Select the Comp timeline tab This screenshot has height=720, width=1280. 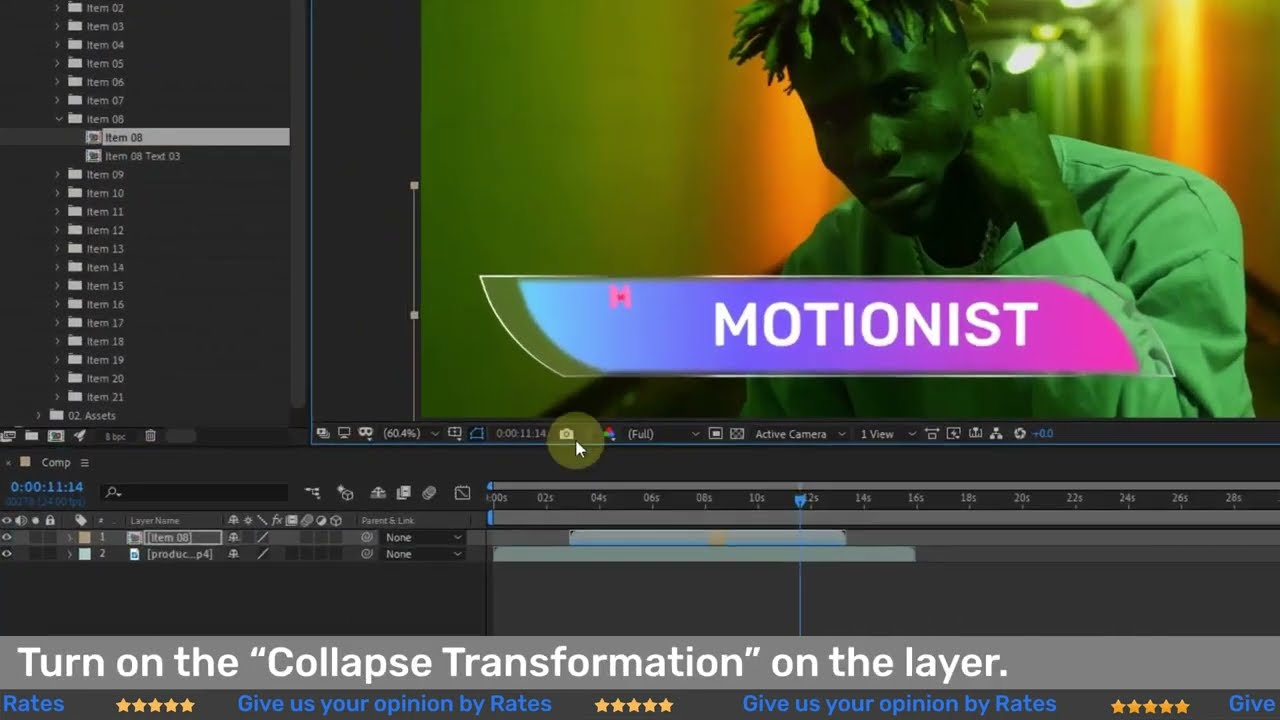56,463
